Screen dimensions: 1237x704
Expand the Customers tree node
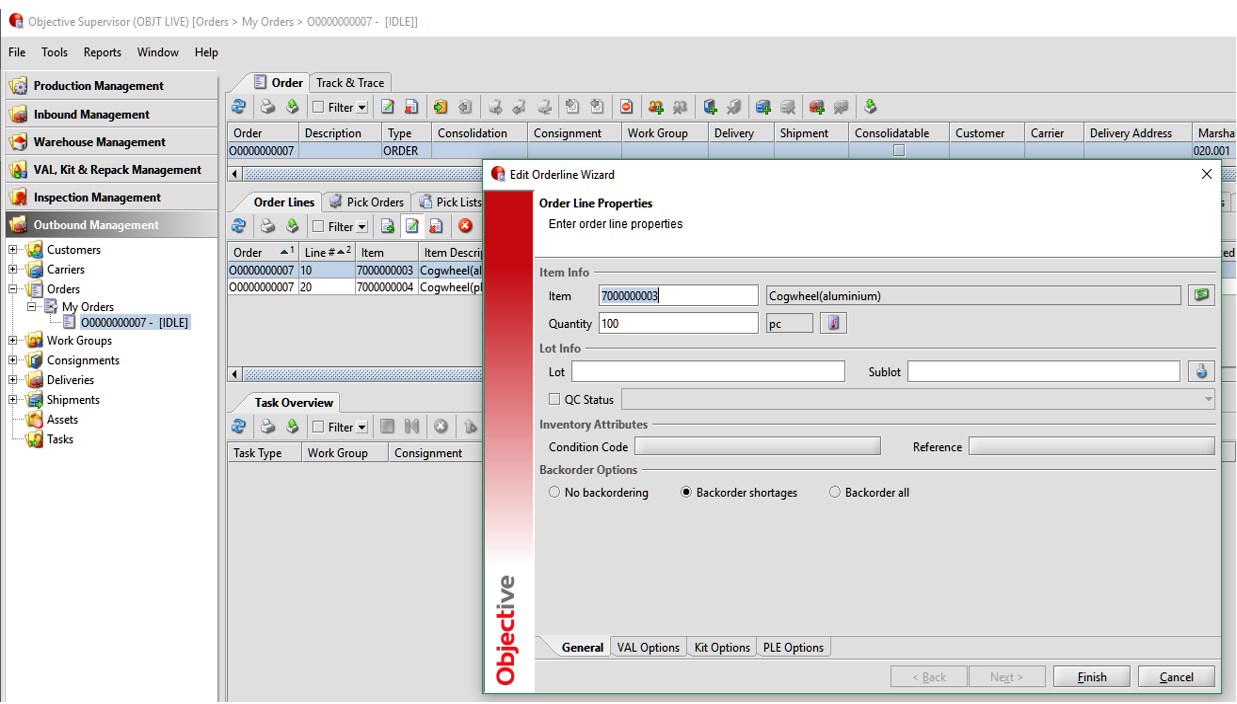[x=13, y=250]
